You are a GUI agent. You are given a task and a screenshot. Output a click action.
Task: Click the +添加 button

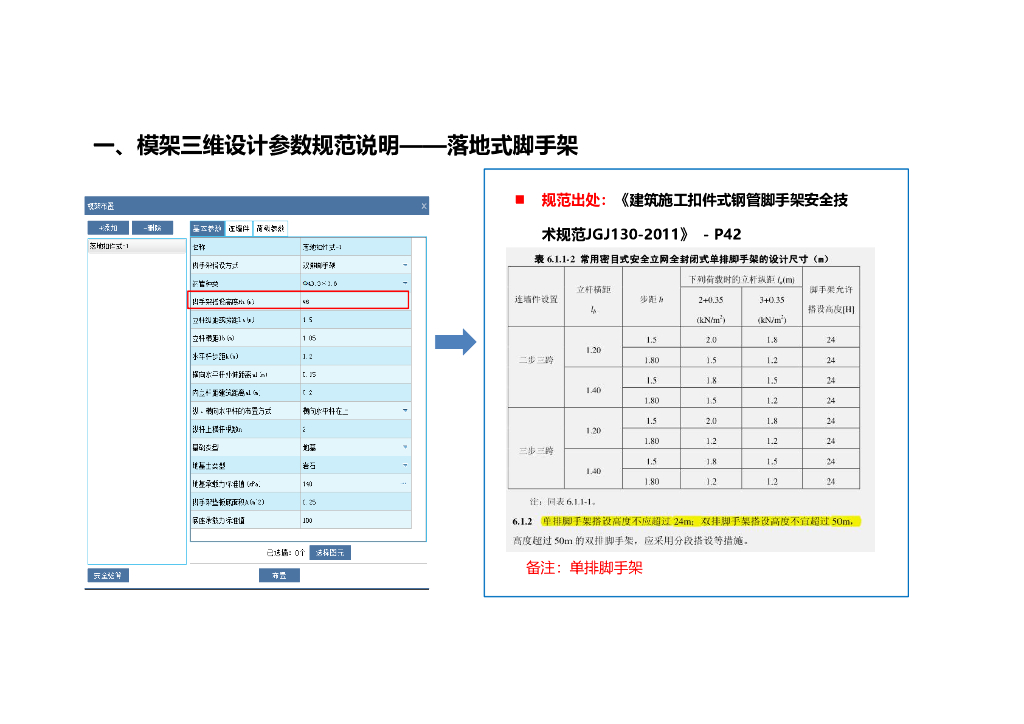[108, 228]
